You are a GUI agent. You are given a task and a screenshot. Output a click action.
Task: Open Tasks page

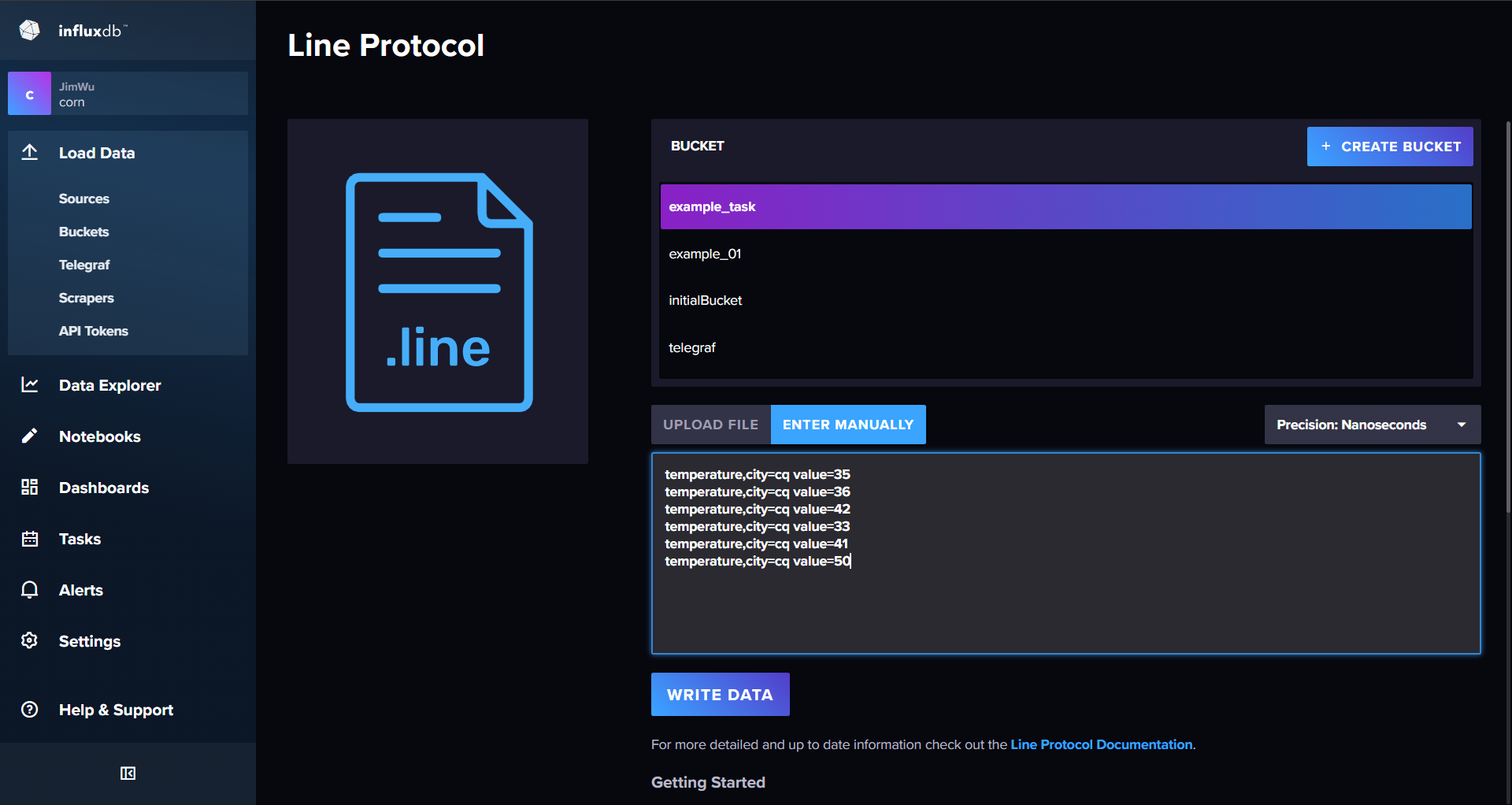(x=80, y=539)
